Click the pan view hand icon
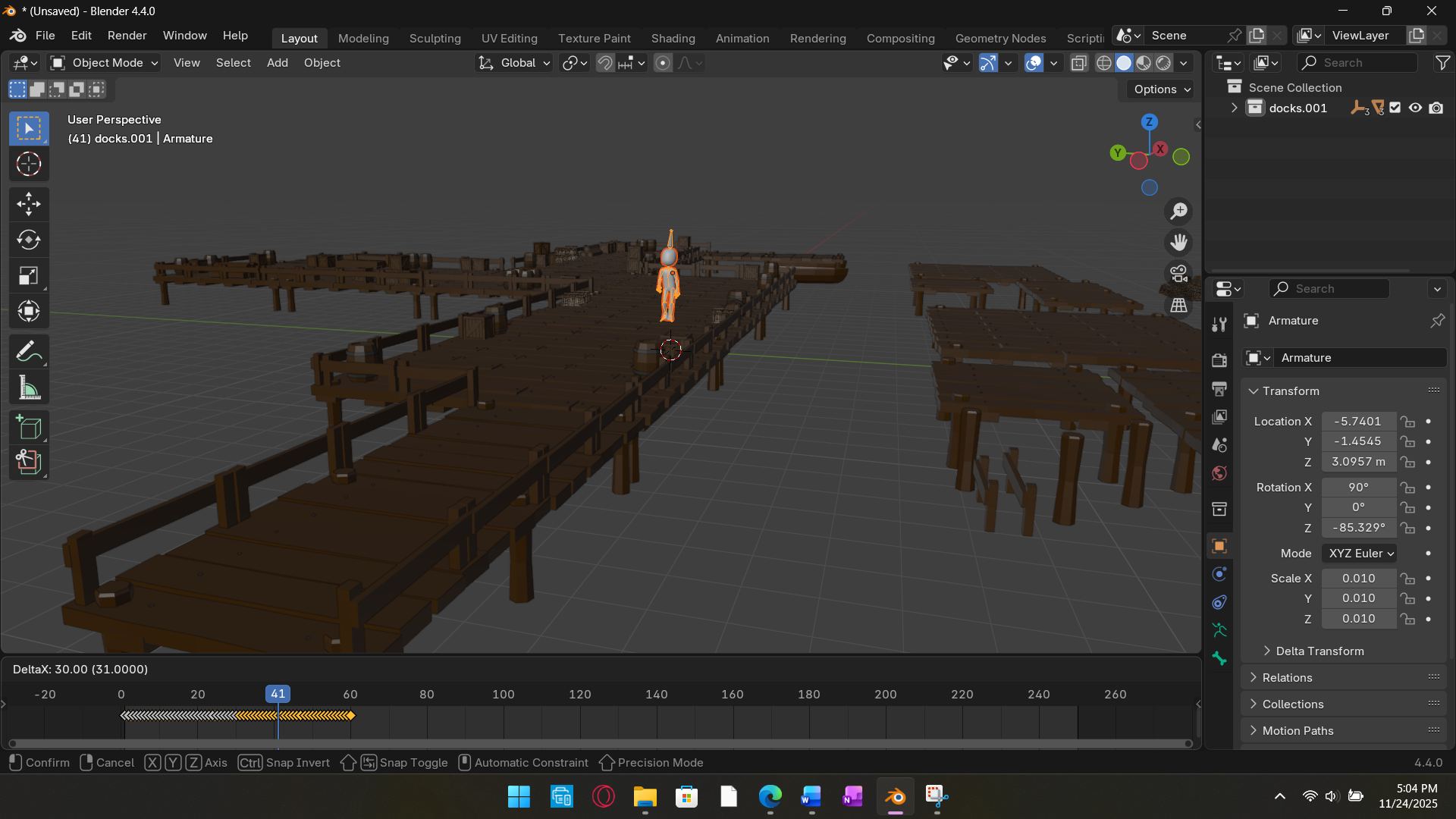1456x819 pixels. [1178, 243]
